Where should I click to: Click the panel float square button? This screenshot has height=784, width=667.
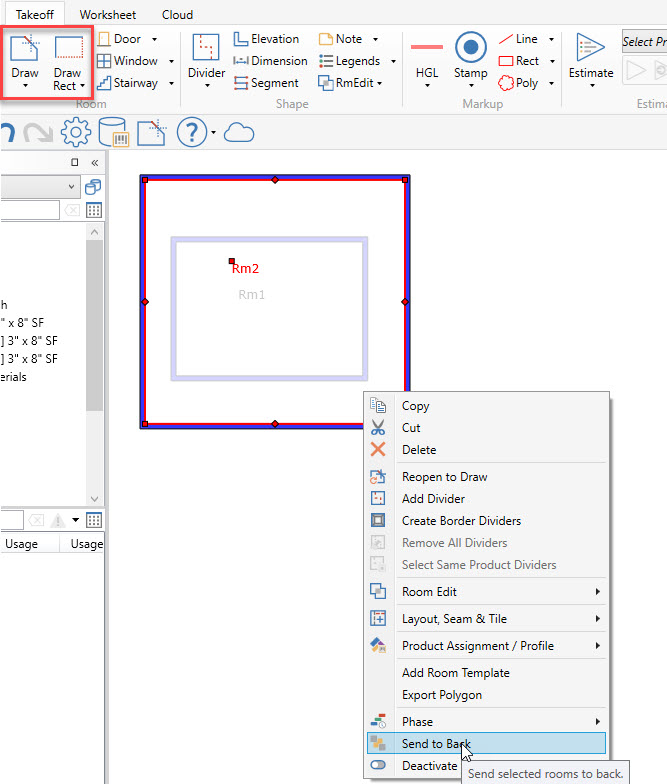pos(74,162)
